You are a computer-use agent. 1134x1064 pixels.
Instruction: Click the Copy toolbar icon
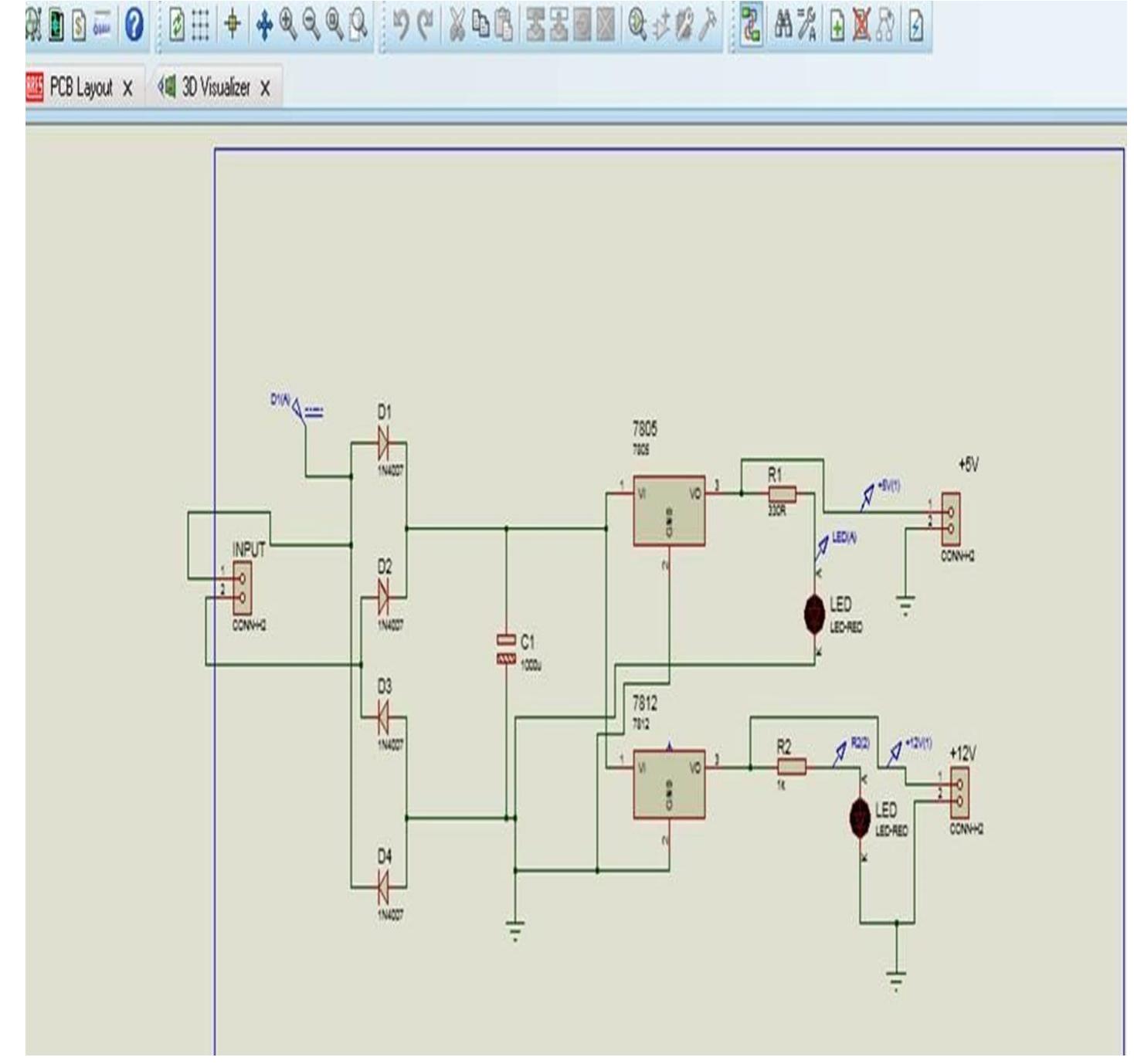click(482, 24)
